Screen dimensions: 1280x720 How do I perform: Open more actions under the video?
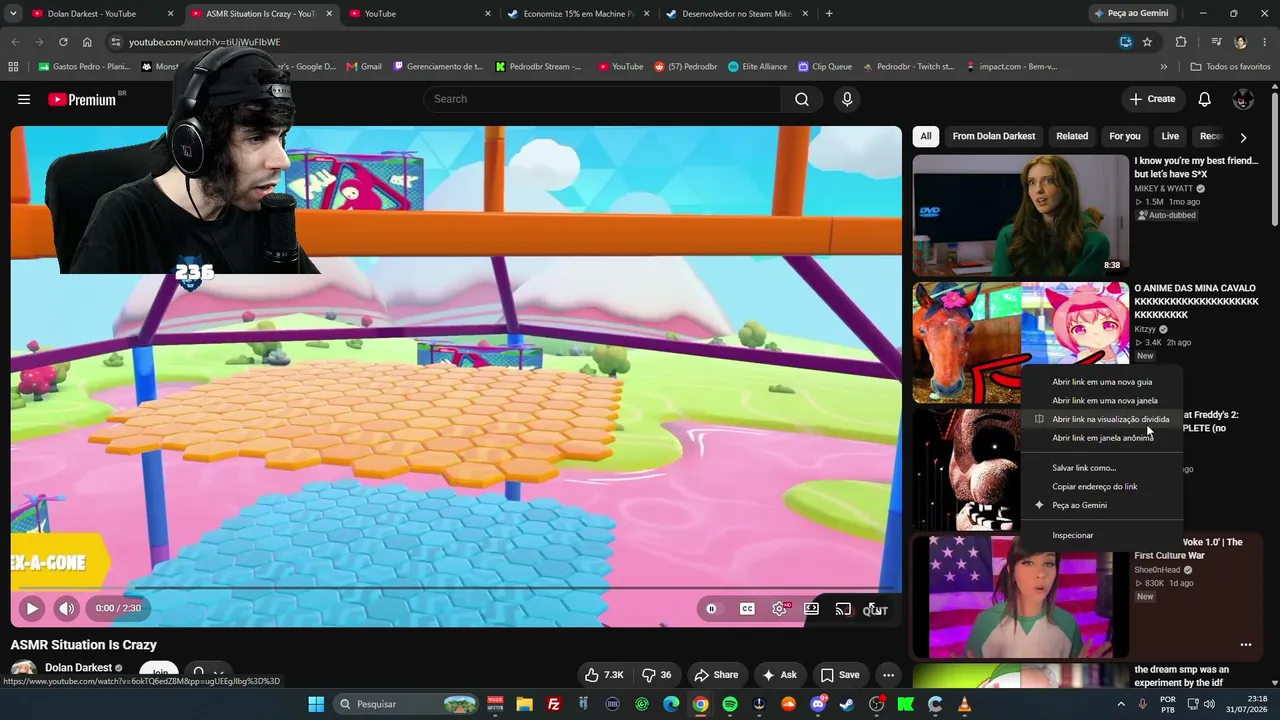point(888,675)
